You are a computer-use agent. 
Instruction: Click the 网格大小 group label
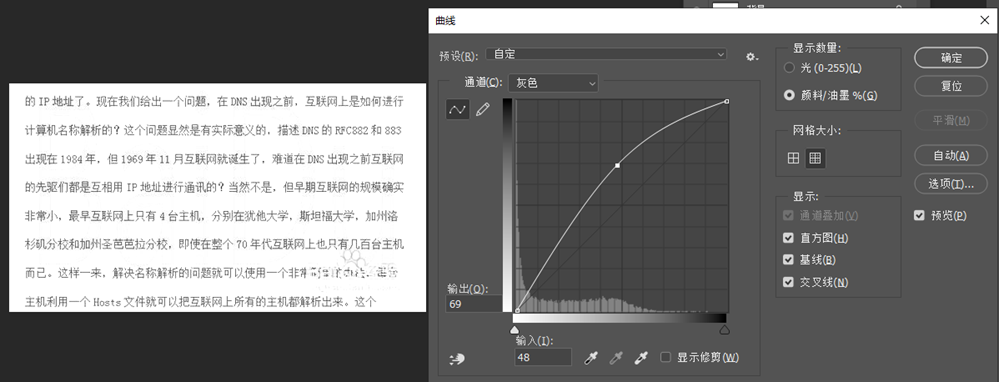[817, 131]
